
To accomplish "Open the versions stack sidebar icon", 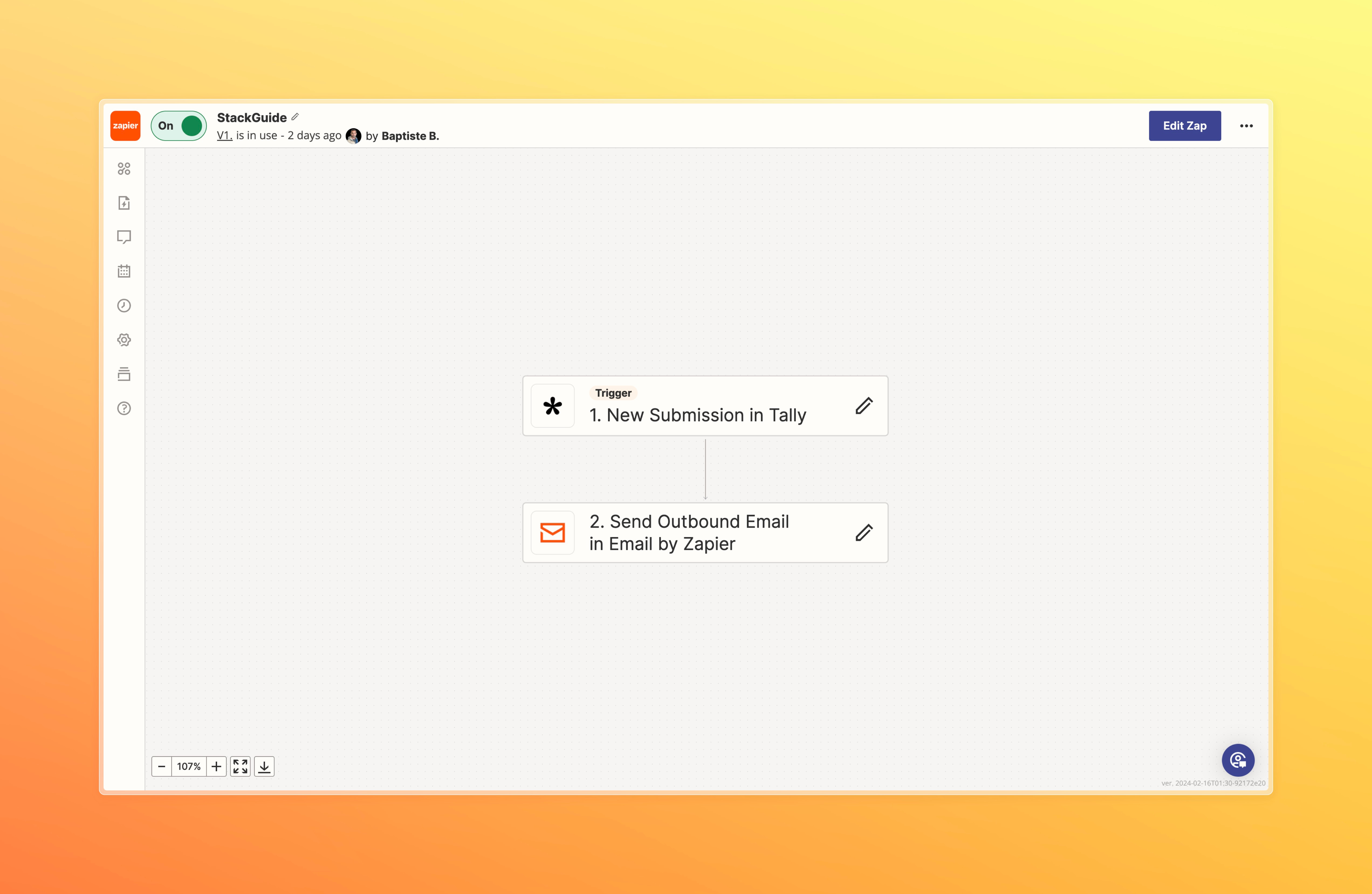I will [x=124, y=374].
